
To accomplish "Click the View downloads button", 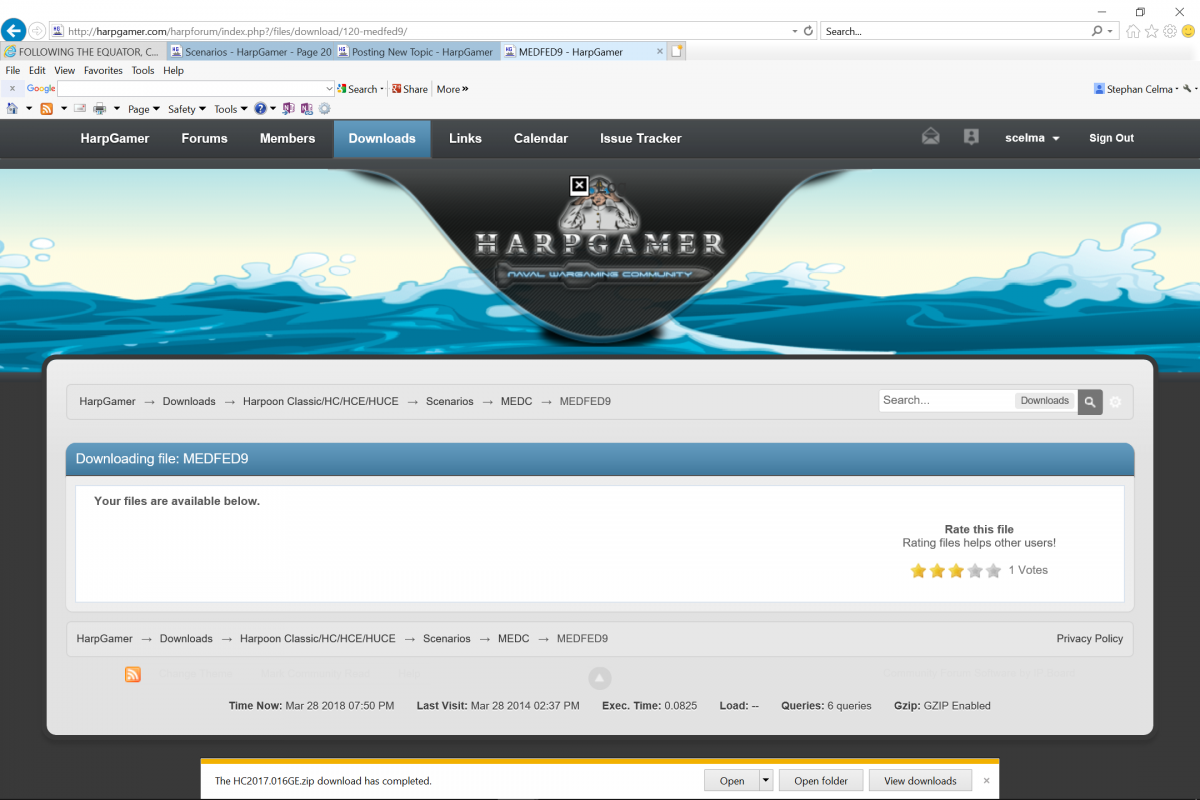I will tap(919, 781).
